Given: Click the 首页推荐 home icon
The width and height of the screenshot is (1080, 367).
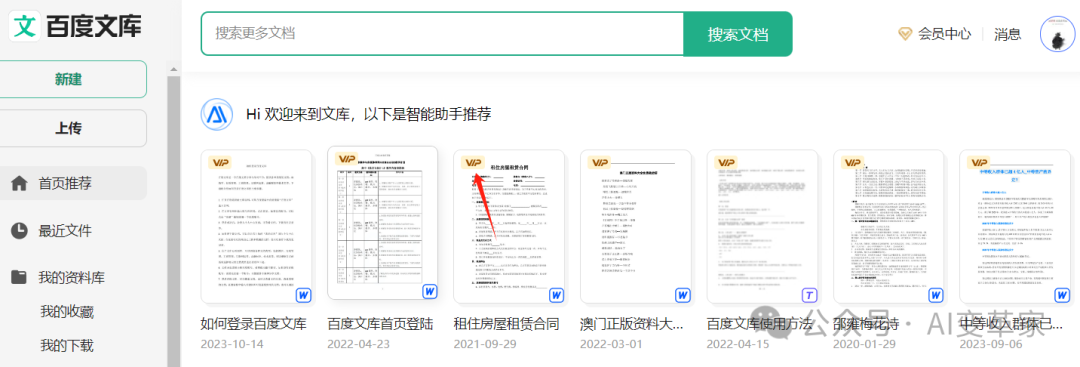Looking at the screenshot, I should click(19, 183).
